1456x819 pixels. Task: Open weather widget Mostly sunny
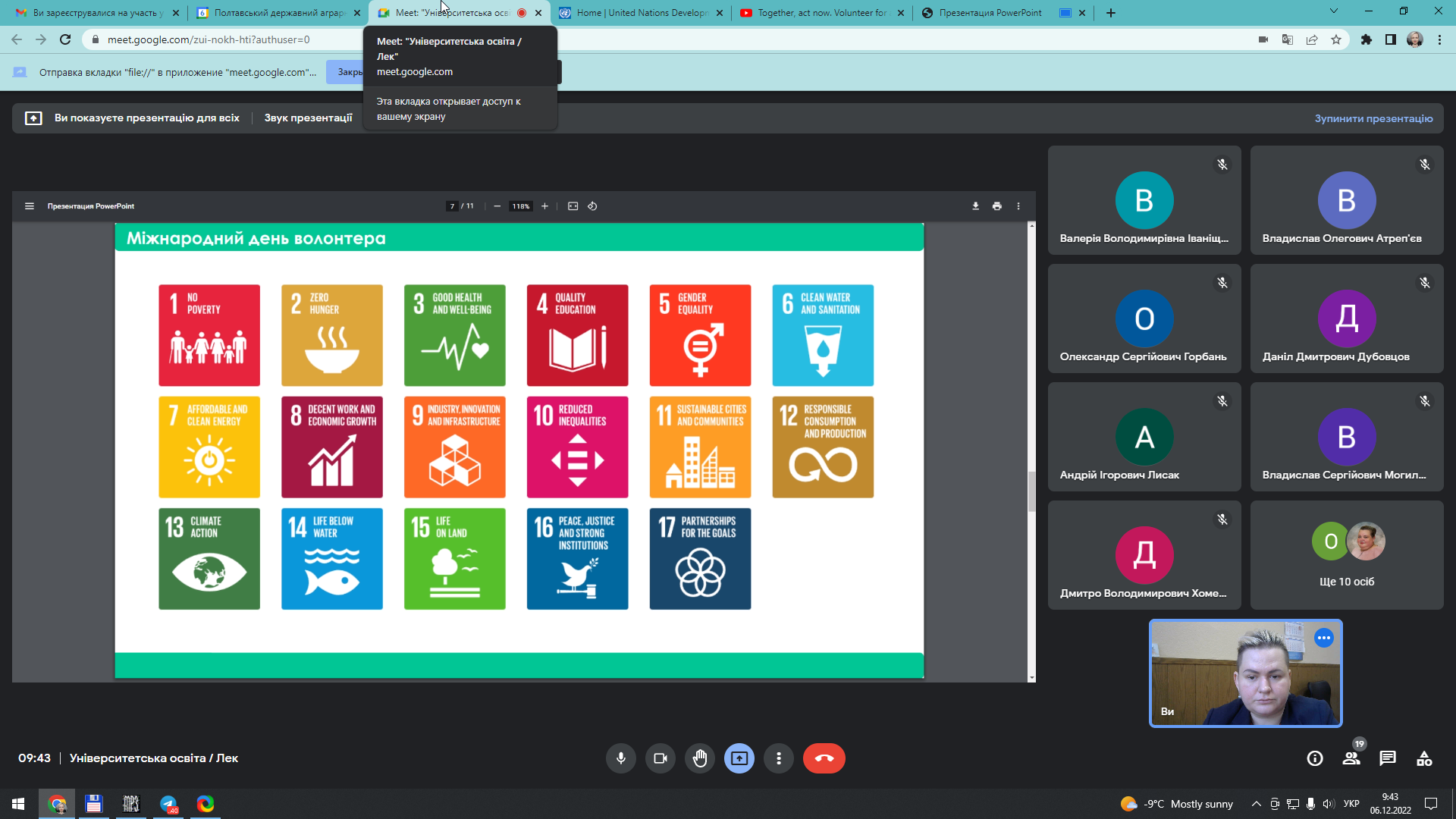(x=1177, y=804)
